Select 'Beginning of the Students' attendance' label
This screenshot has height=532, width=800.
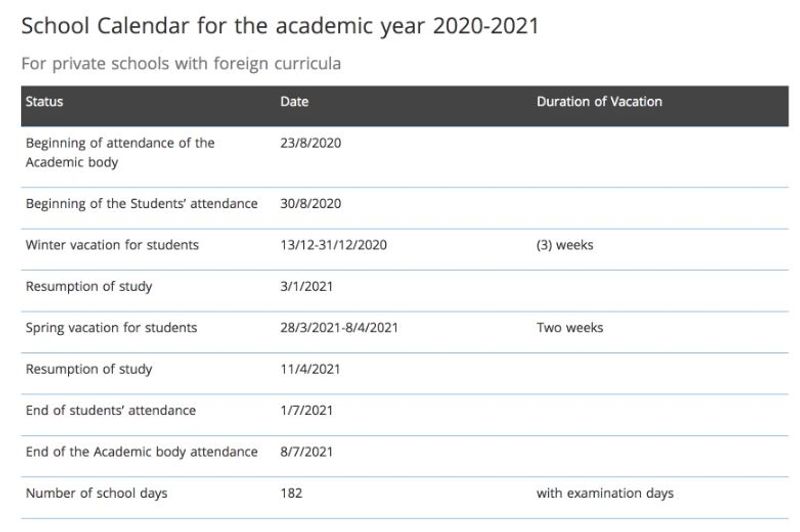coord(141,204)
